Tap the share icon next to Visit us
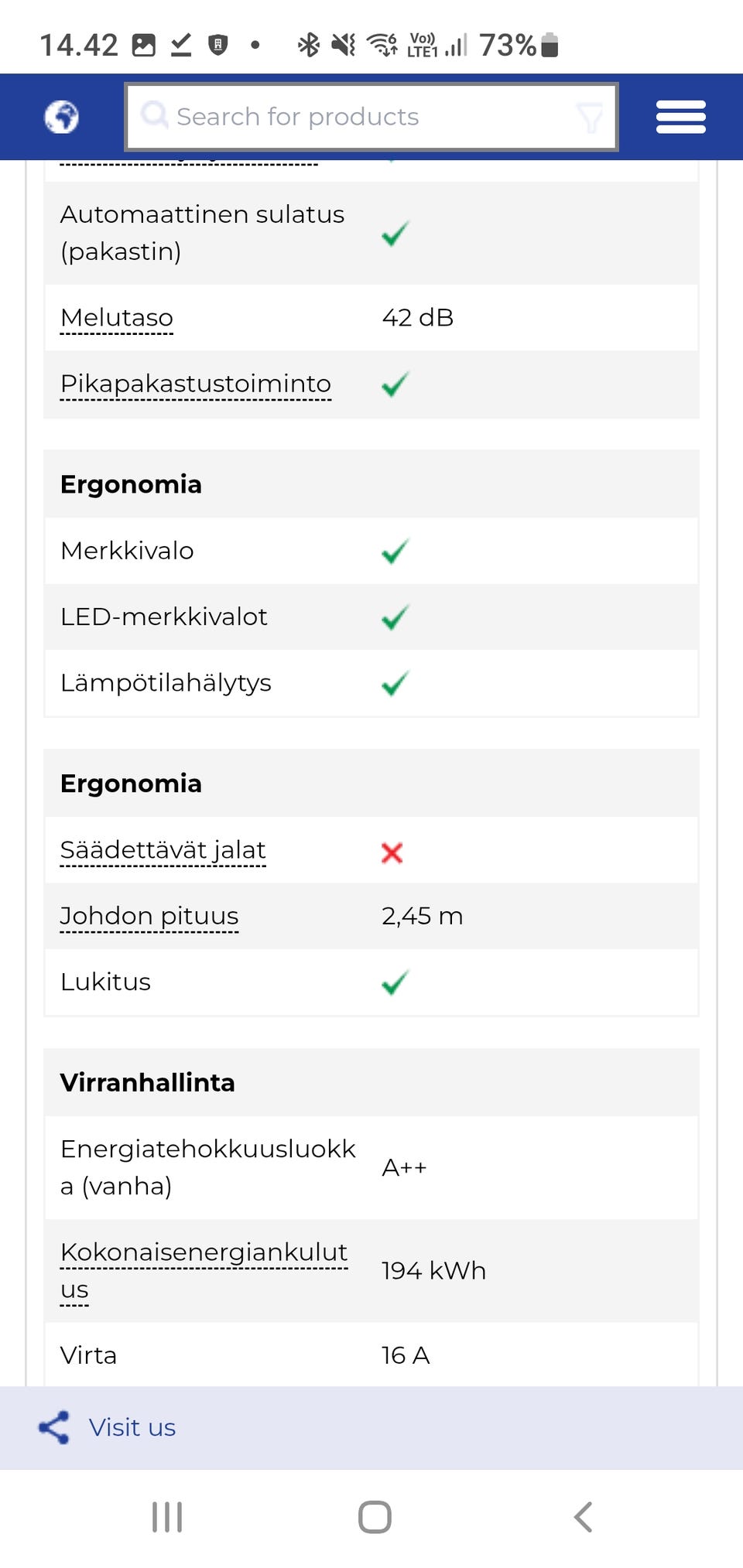The image size is (743, 1568). [53, 1427]
